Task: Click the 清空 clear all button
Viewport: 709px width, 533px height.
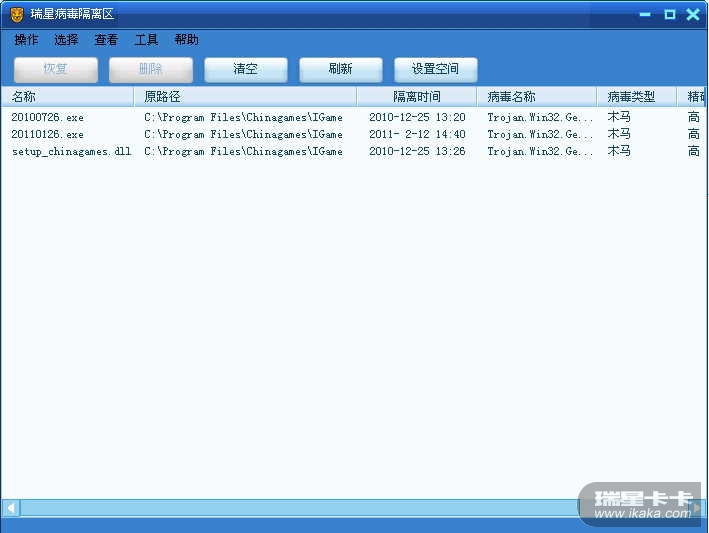Action: click(246, 70)
